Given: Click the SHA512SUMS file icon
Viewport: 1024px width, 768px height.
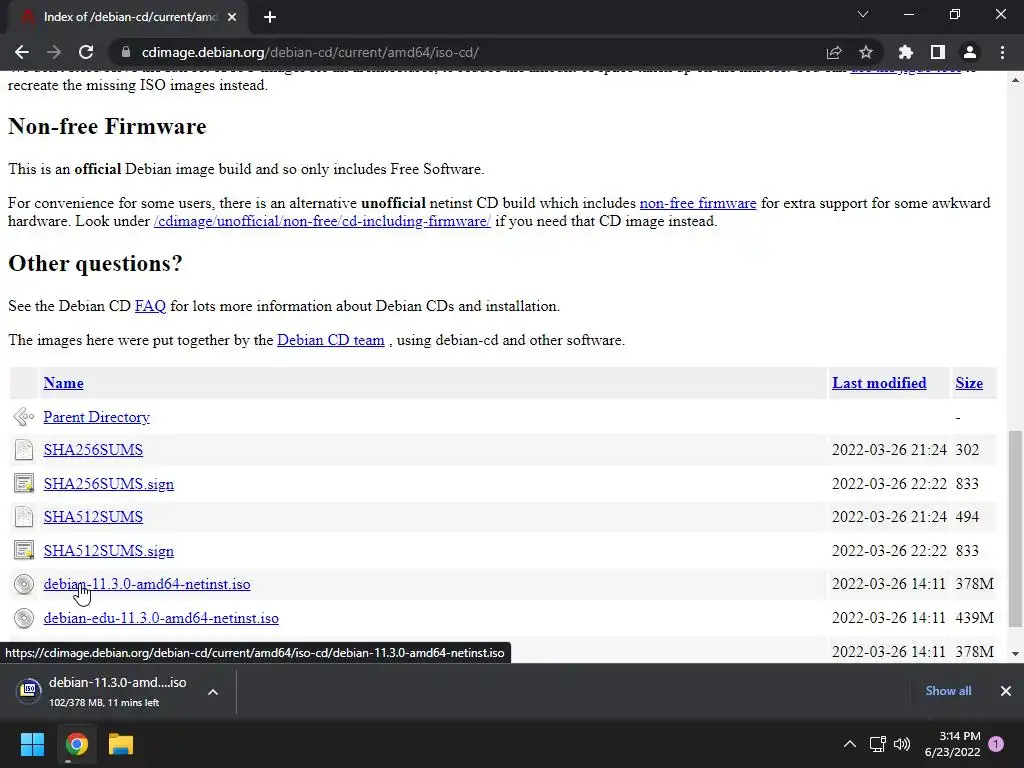Looking at the screenshot, I should 24,517.
